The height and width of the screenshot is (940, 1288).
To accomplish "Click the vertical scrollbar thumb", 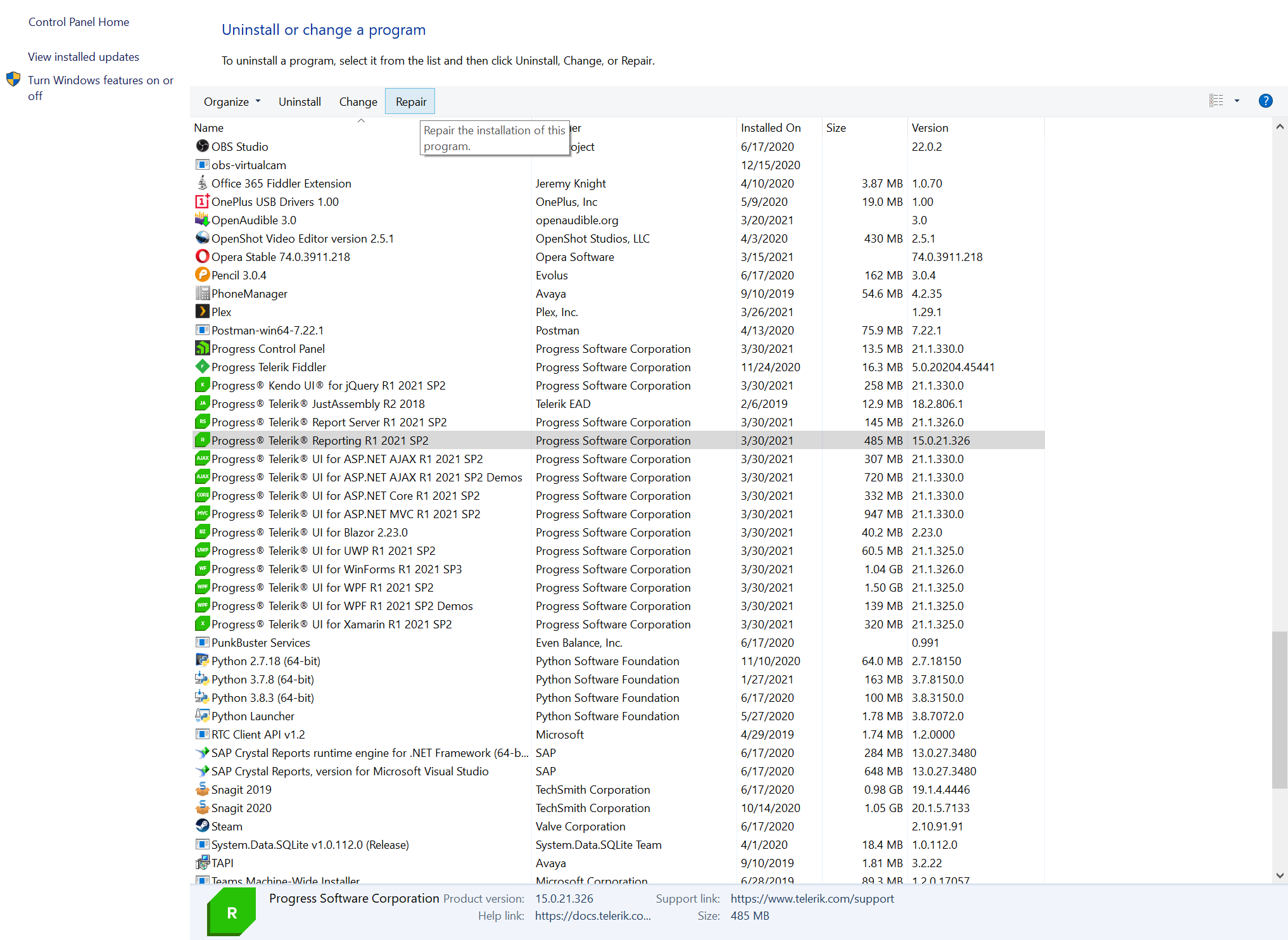I will [1280, 709].
